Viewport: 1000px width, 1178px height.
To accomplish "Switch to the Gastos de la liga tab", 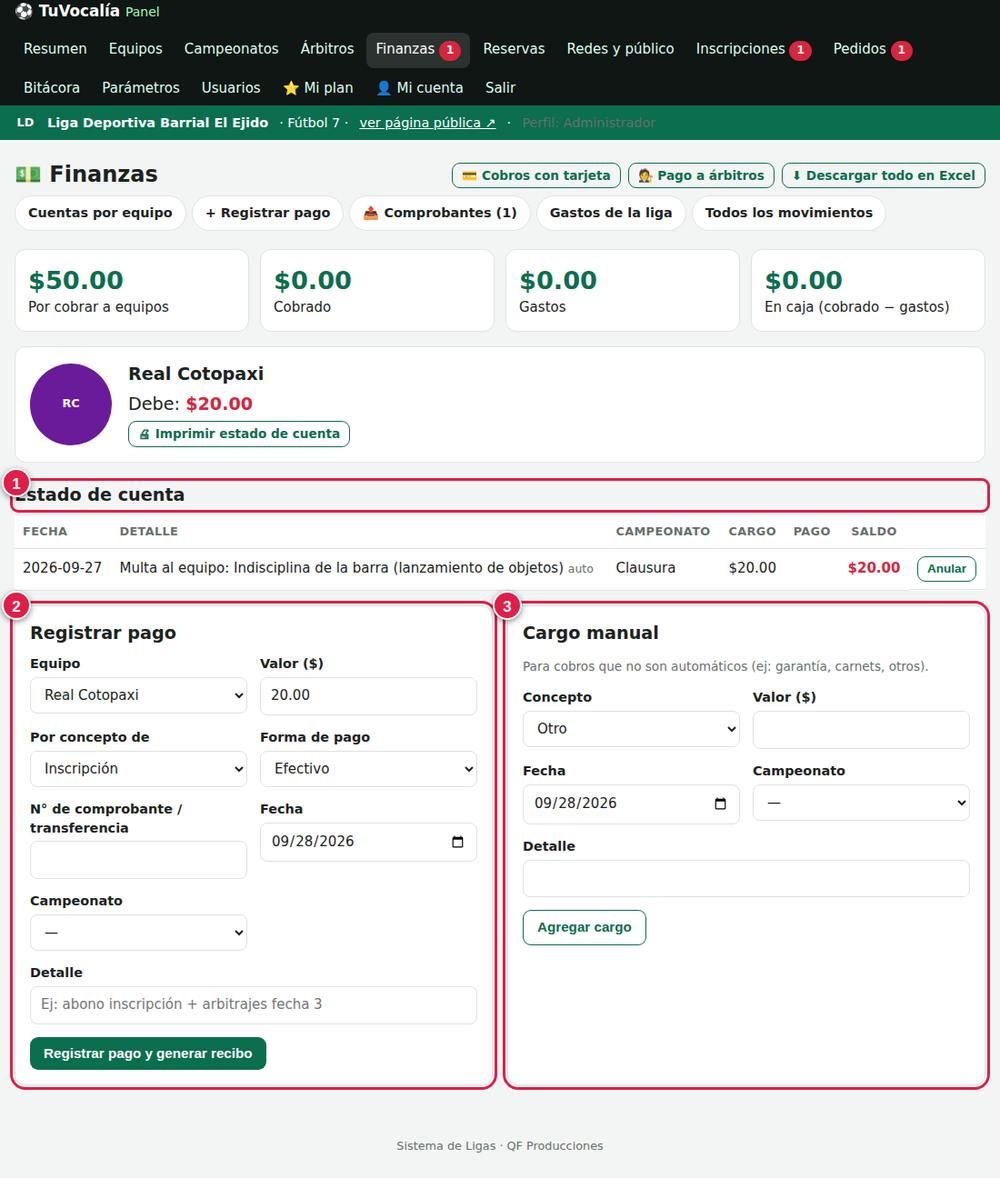I will (x=611, y=213).
